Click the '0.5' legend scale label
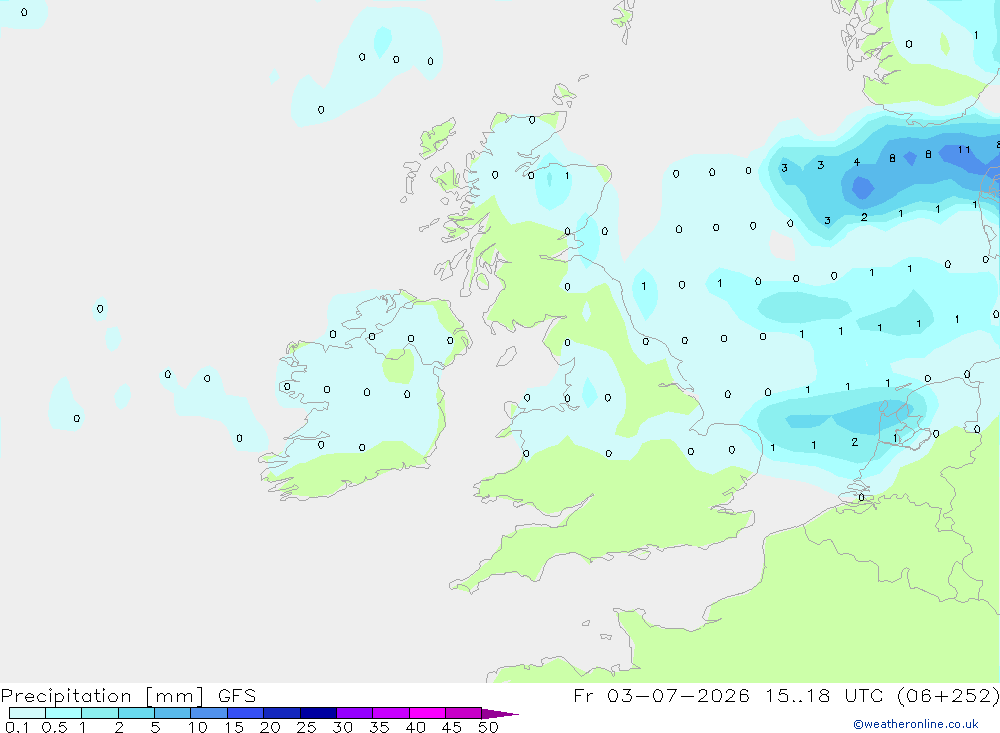1000x733 pixels. pyautogui.click(x=54, y=727)
